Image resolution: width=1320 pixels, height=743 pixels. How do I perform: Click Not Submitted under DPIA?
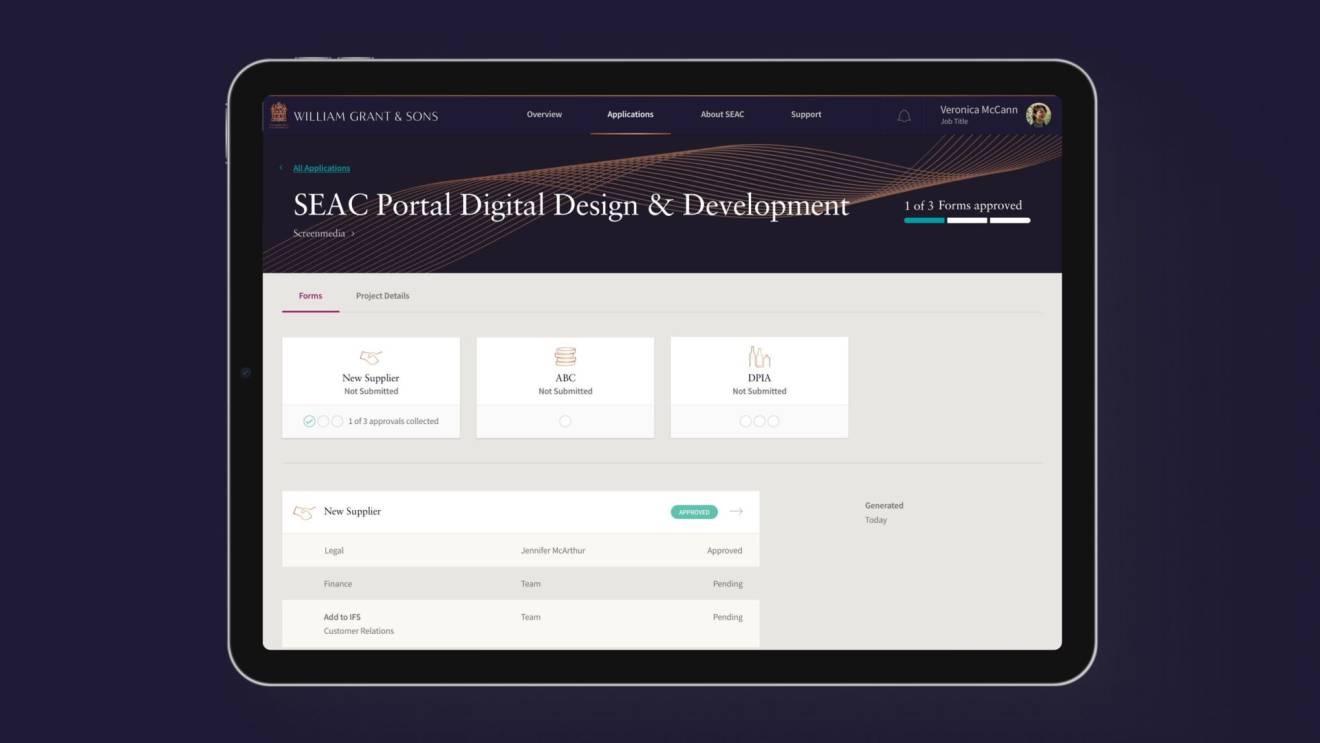click(x=759, y=392)
